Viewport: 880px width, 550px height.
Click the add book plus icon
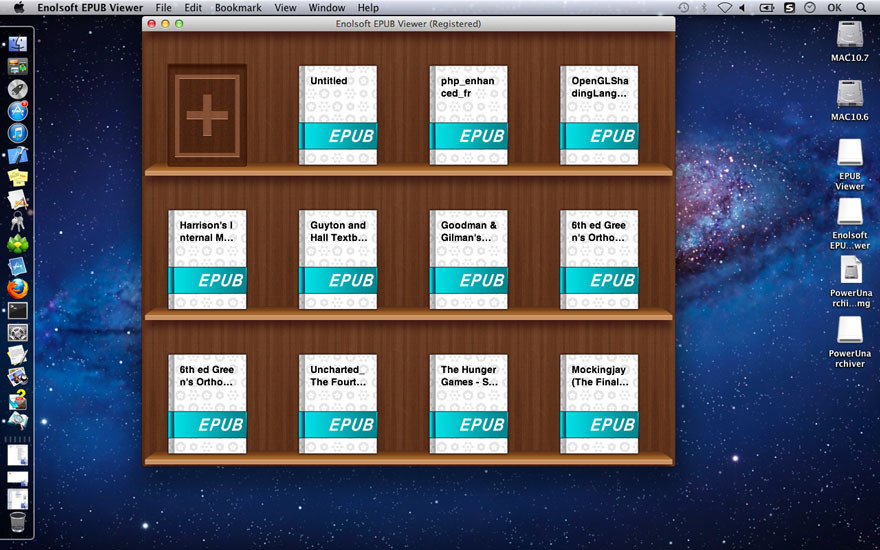pos(207,115)
